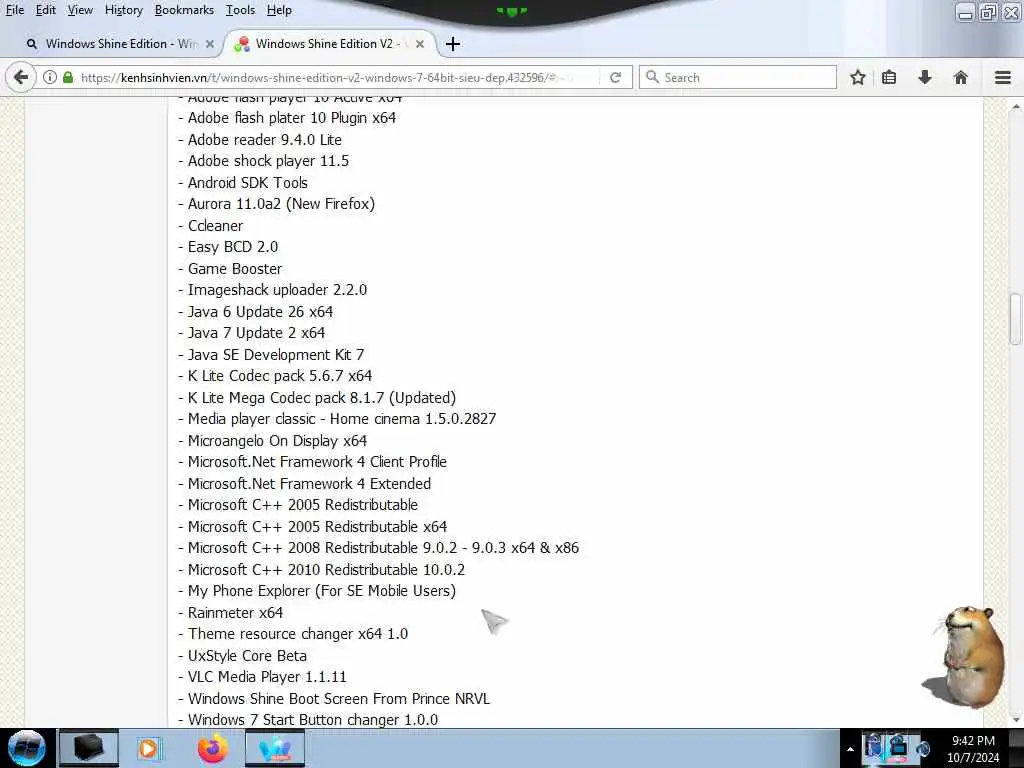
Task: Click text 'Media player classic - Home cinema 1.5.0.2827'
Action: (342, 419)
